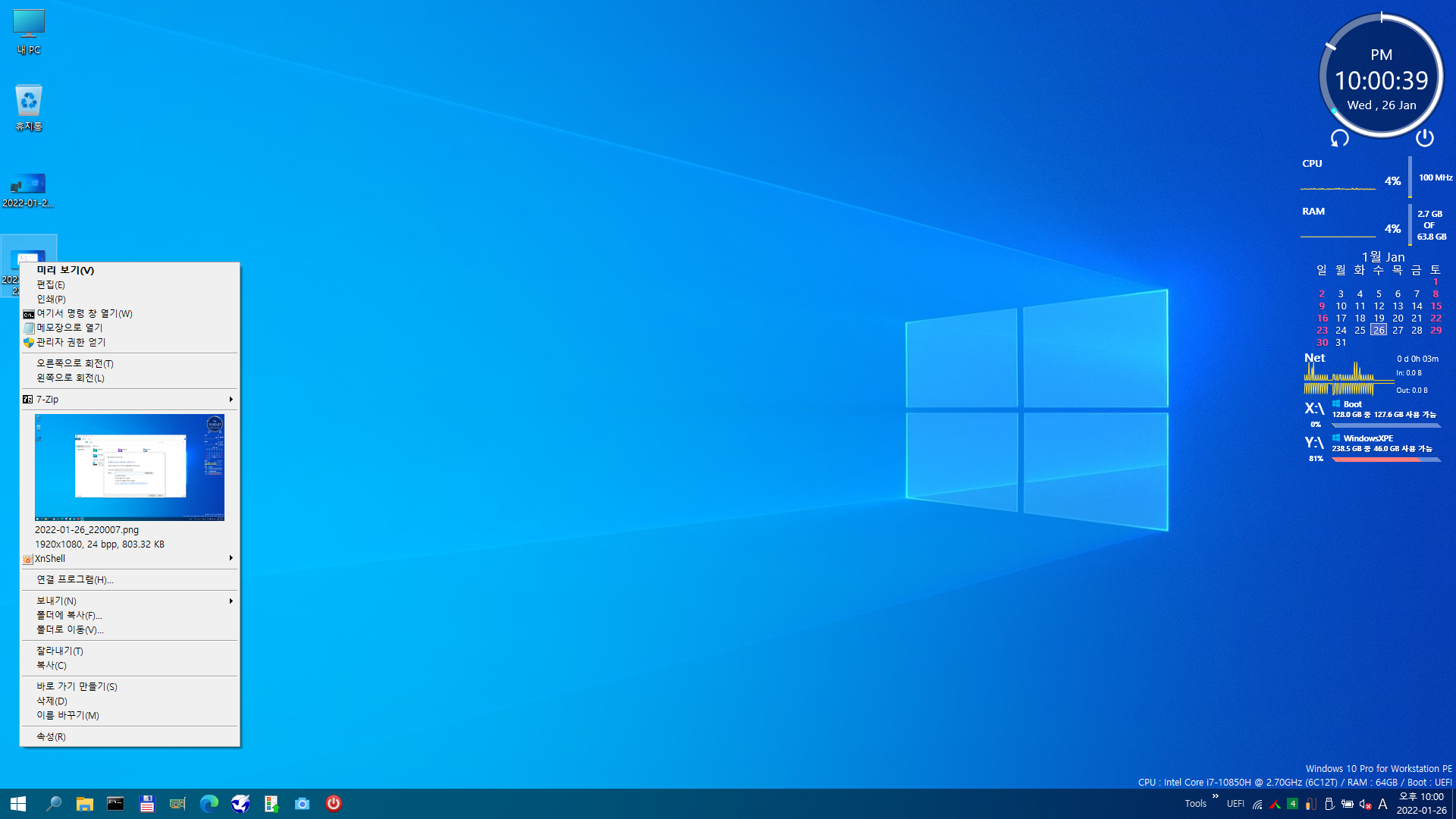The image size is (1456, 819).
Task: Open the camera capture taskbar icon
Action: pos(302,804)
